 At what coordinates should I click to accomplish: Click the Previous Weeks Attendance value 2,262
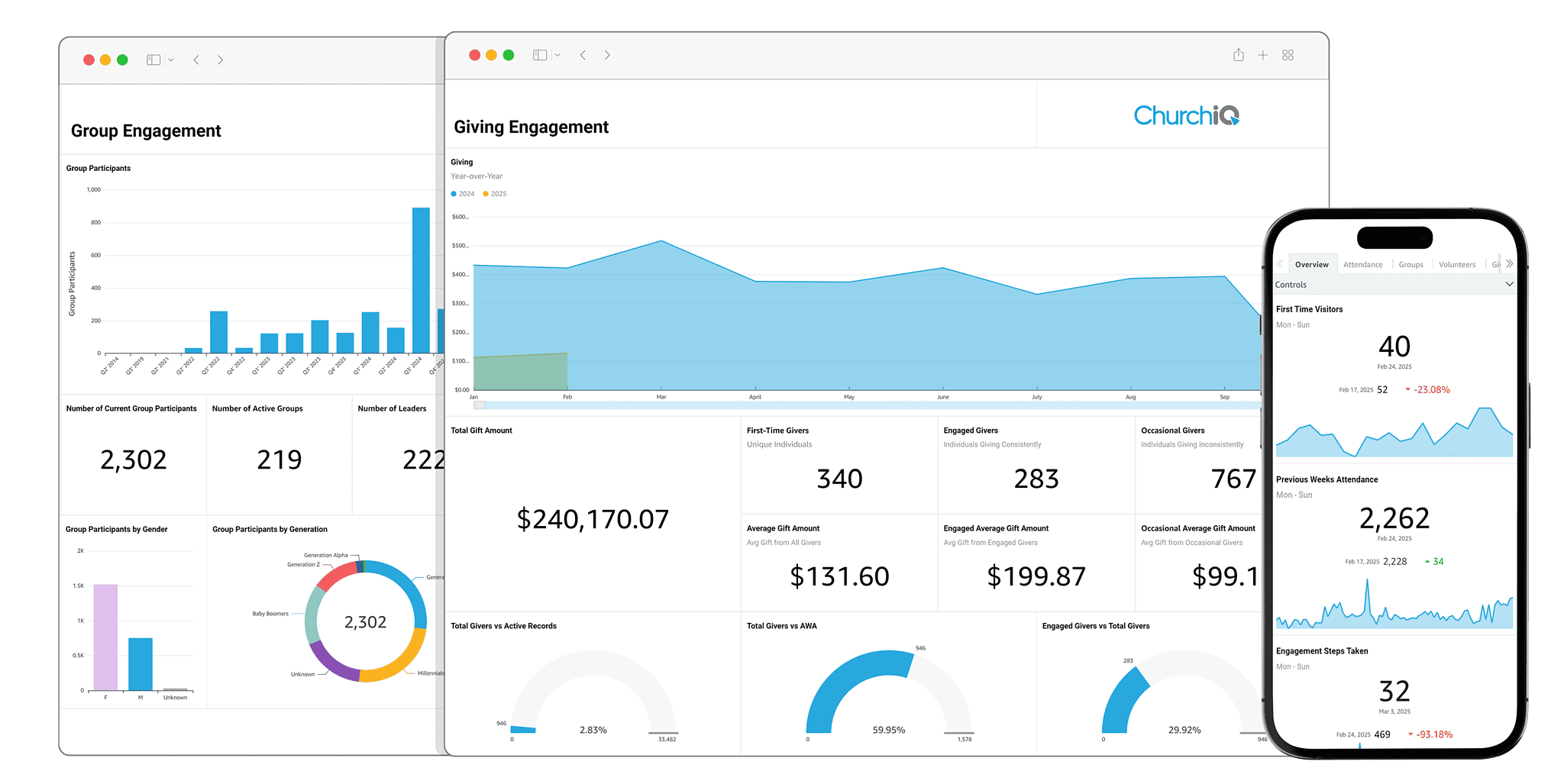click(1394, 518)
